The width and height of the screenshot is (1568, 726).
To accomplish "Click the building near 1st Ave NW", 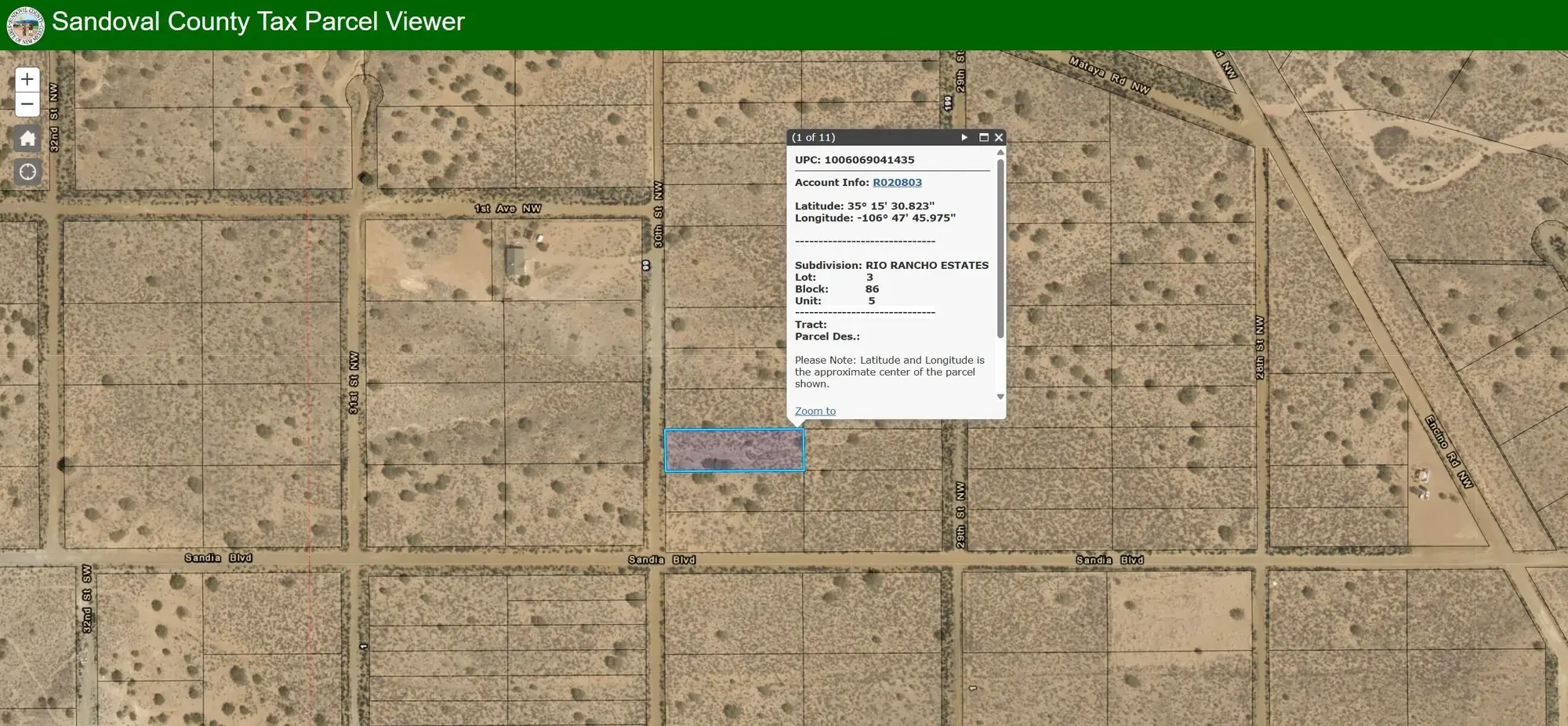I will pyautogui.click(x=515, y=260).
